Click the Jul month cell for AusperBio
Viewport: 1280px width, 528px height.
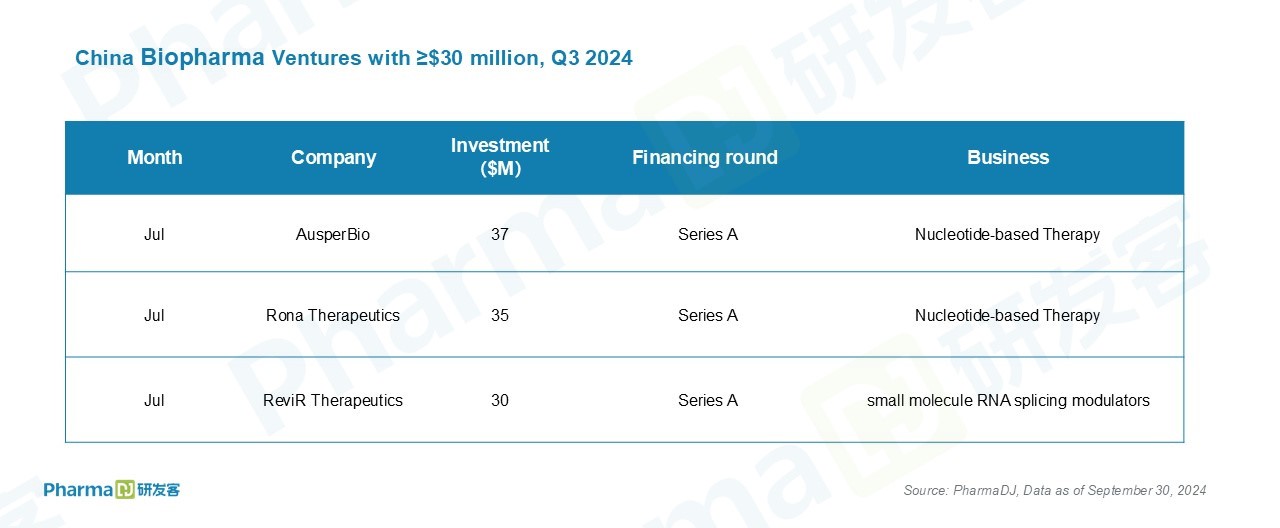pyautogui.click(x=154, y=235)
